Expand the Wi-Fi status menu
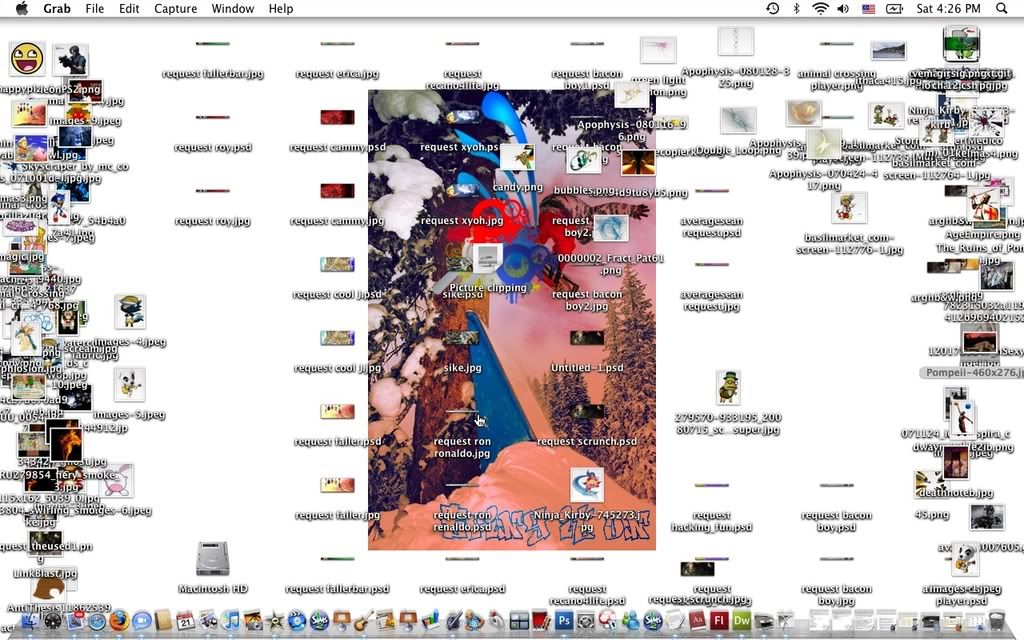This screenshot has width=1024, height=640. click(820, 9)
